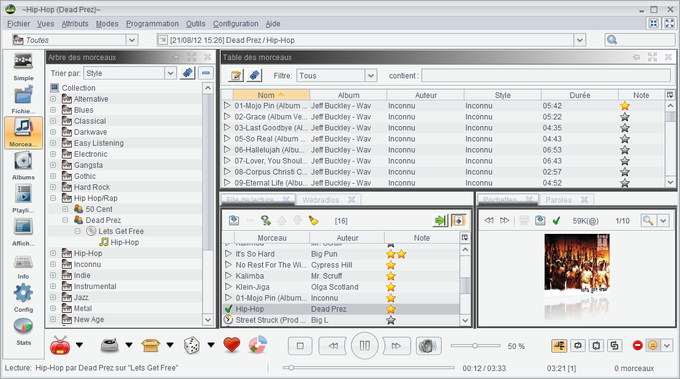Click the save icon in queue toolbar
The image size is (680, 379).
234,221
